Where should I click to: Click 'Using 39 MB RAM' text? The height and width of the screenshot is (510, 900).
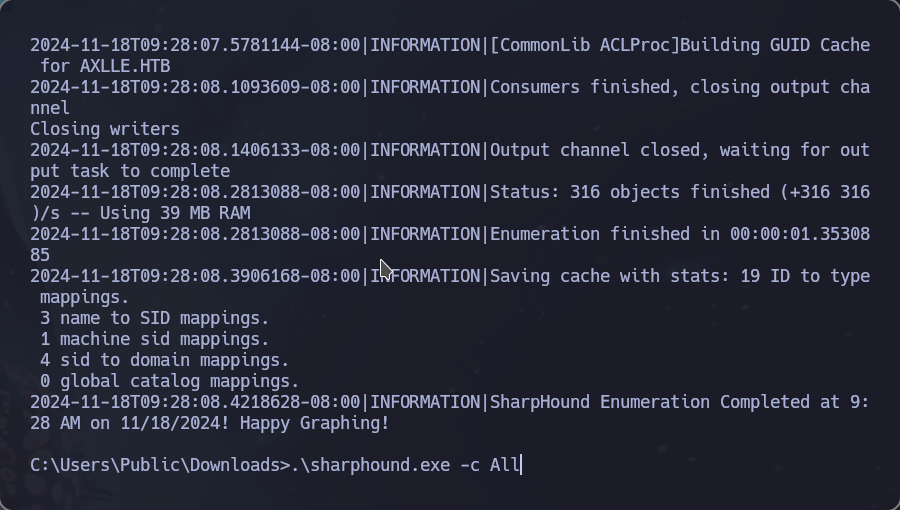click(175, 213)
